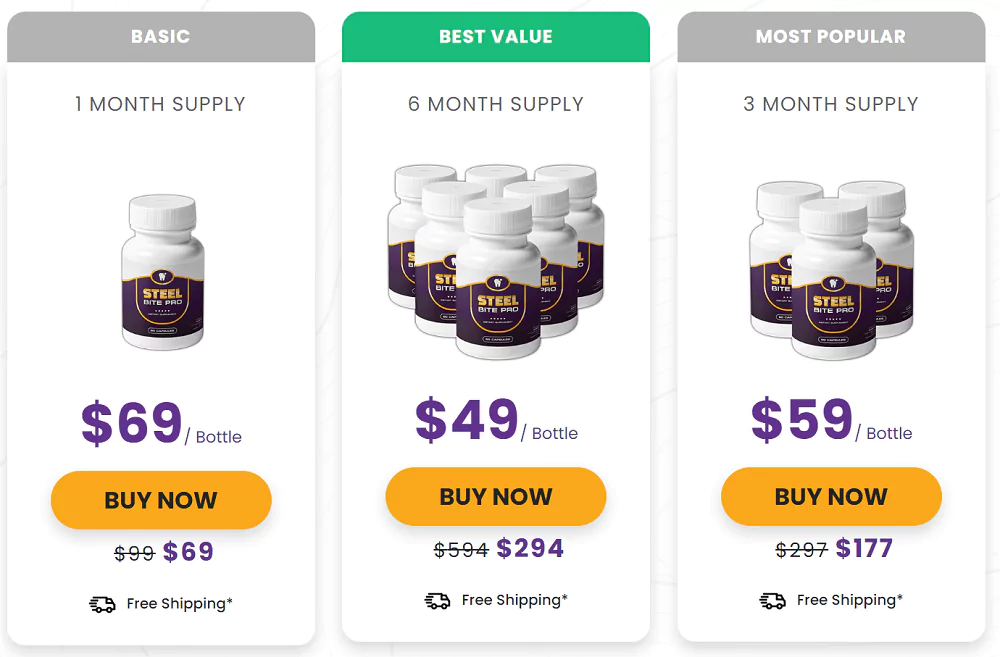Choose the green BEST VALUE header

(496, 36)
